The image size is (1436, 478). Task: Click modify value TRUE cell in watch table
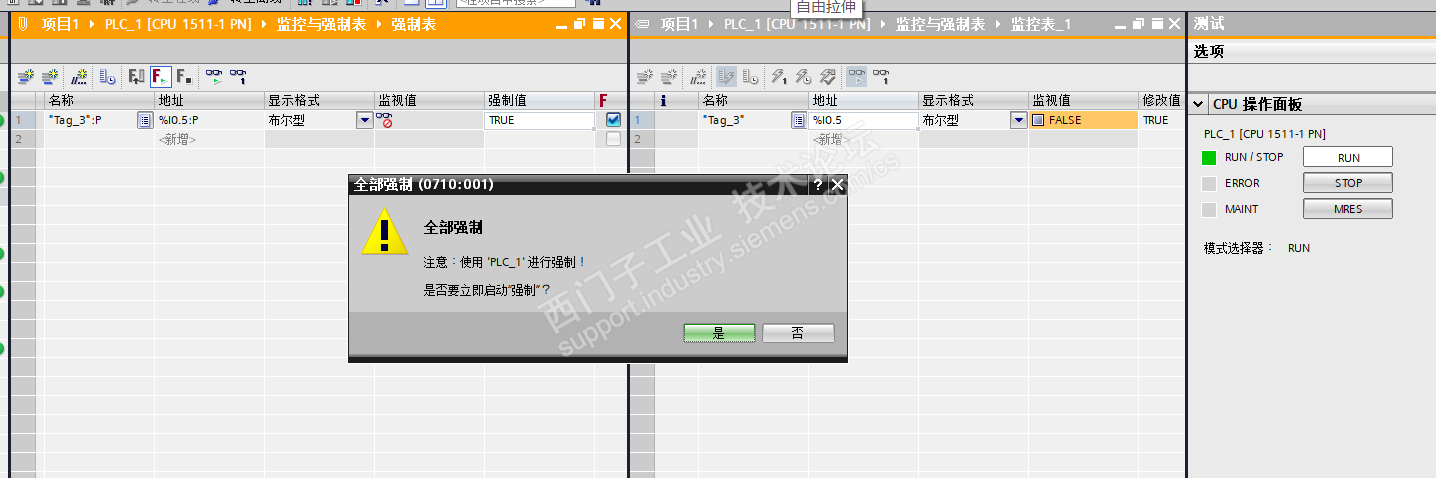(x=1162, y=120)
